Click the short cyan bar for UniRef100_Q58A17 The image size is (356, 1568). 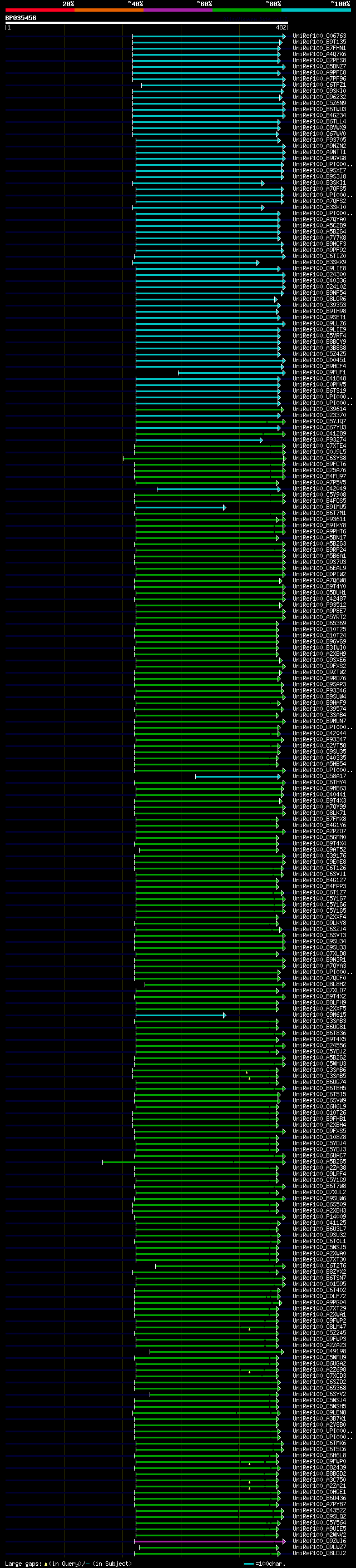pos(238,776)
